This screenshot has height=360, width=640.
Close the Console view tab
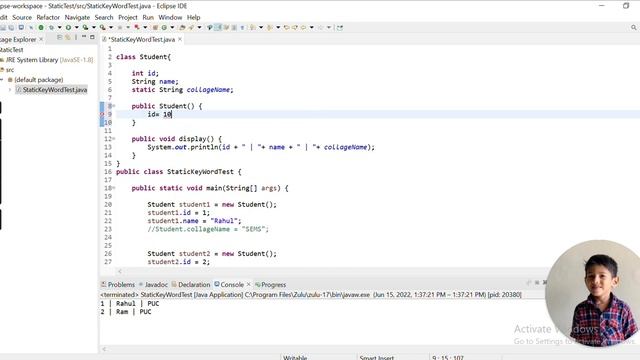pyautogui.click(x=248, y=284)
